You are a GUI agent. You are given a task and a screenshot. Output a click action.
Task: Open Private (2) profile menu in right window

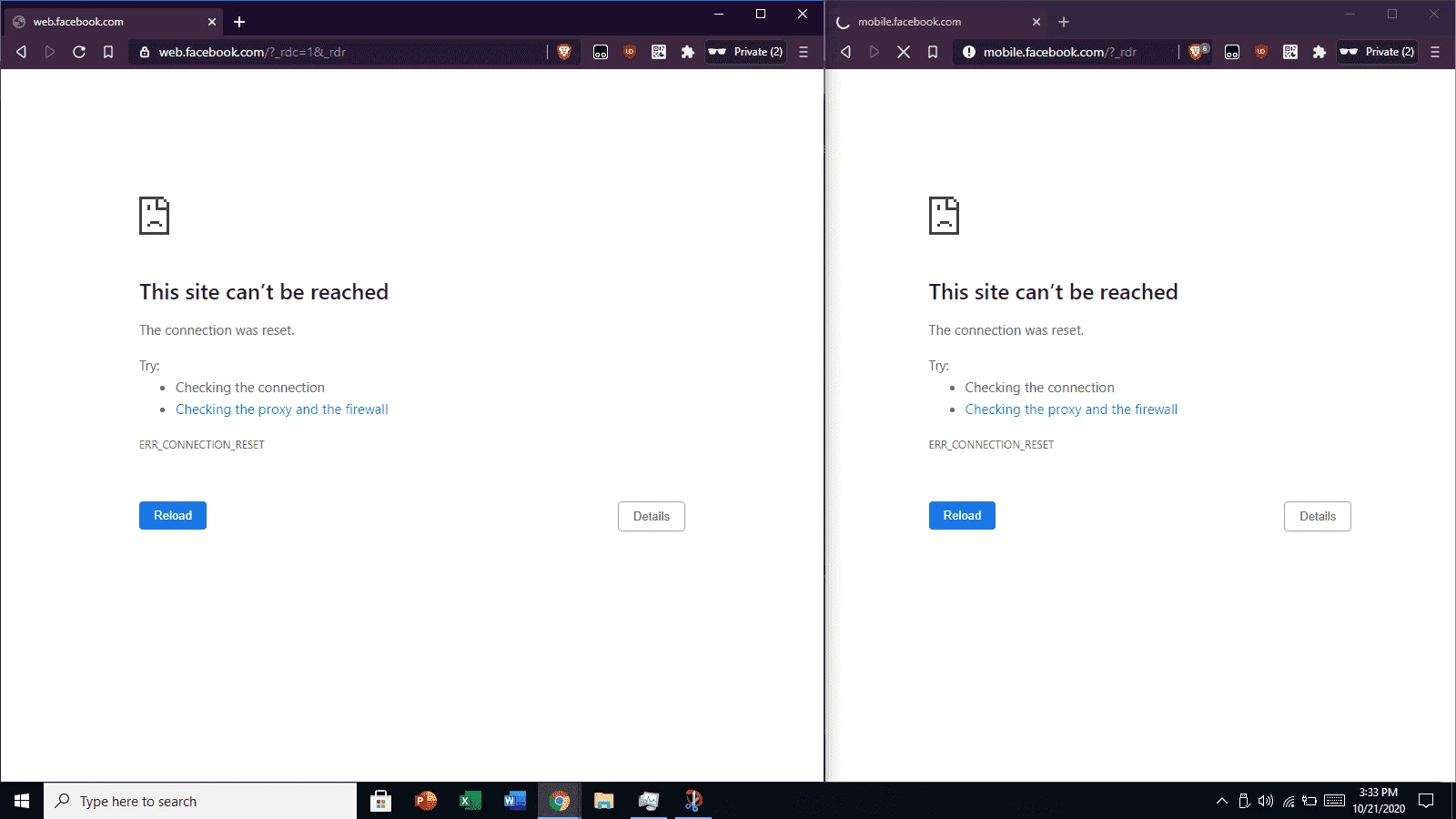[x=1378, y=52]
